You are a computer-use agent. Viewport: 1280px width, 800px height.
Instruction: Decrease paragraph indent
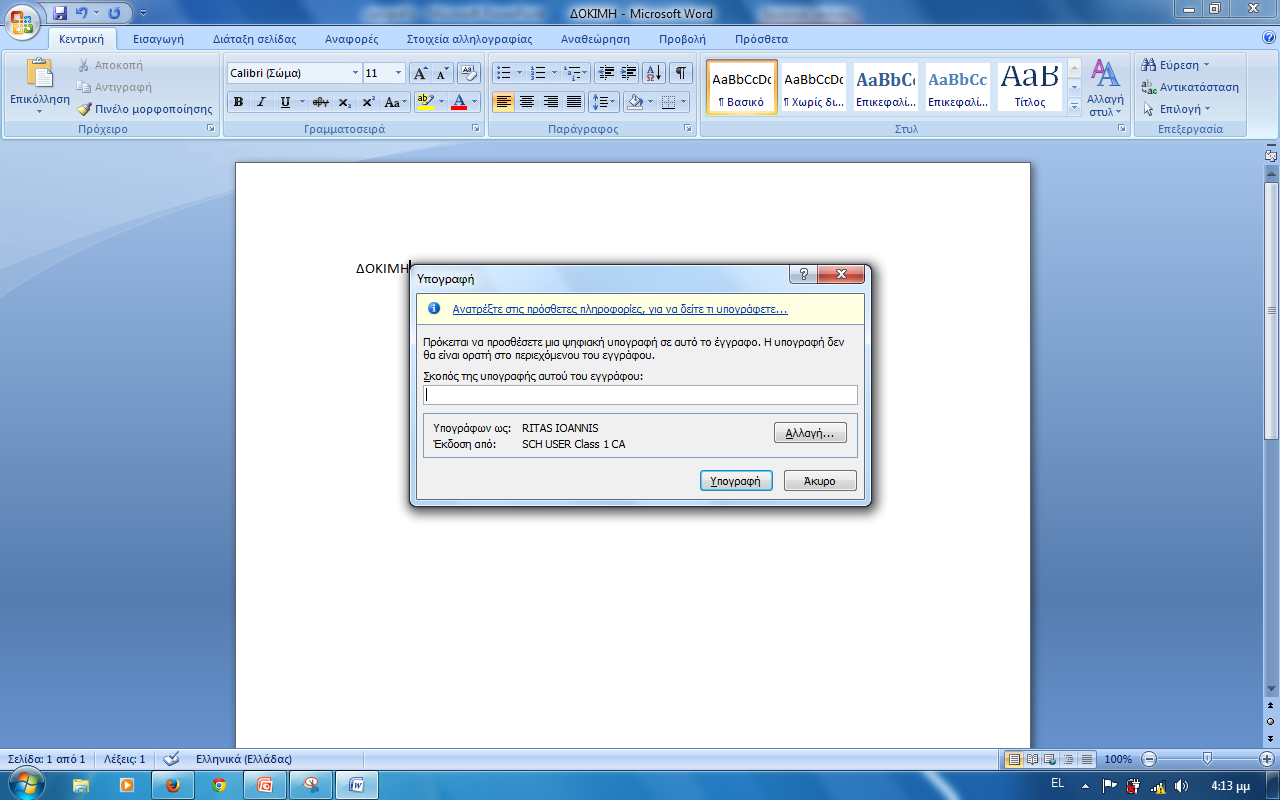coord(605,73)
